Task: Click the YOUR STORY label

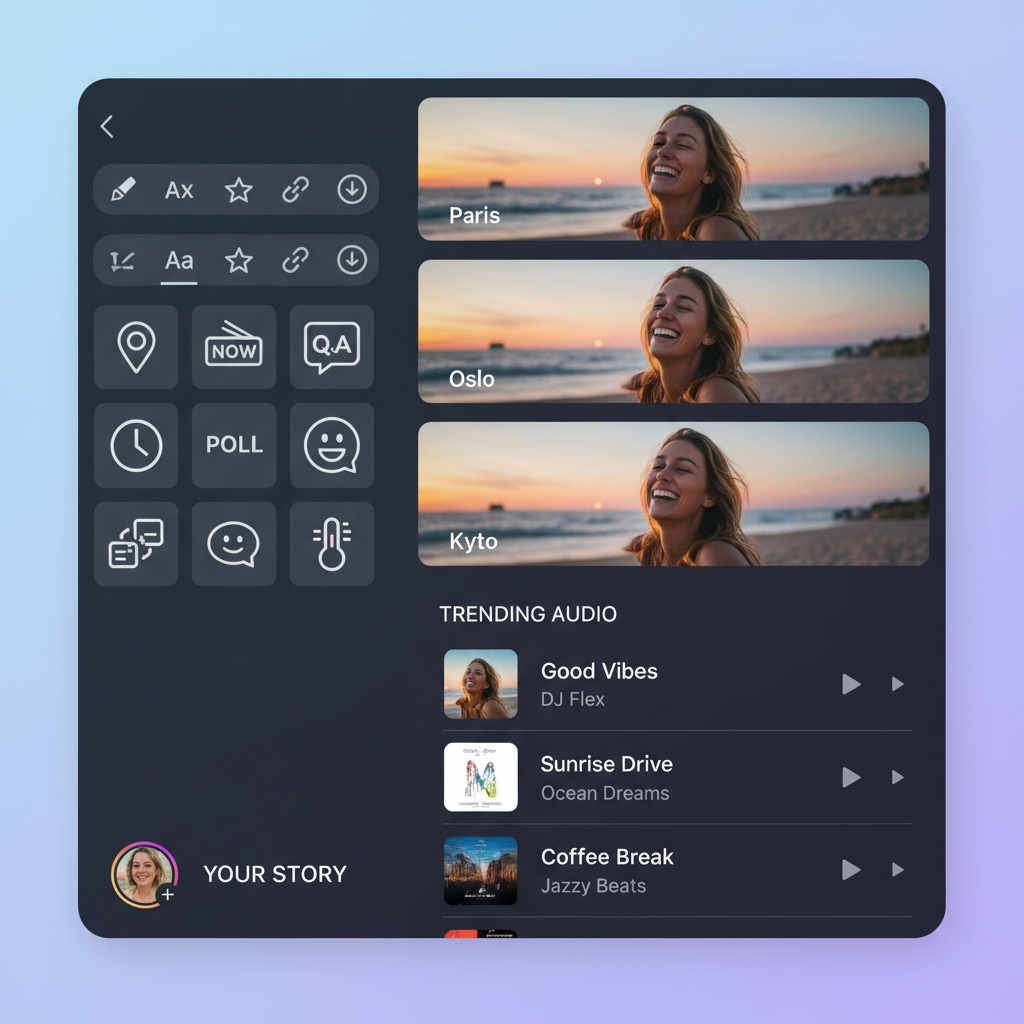Action: [x=275, y=874]
